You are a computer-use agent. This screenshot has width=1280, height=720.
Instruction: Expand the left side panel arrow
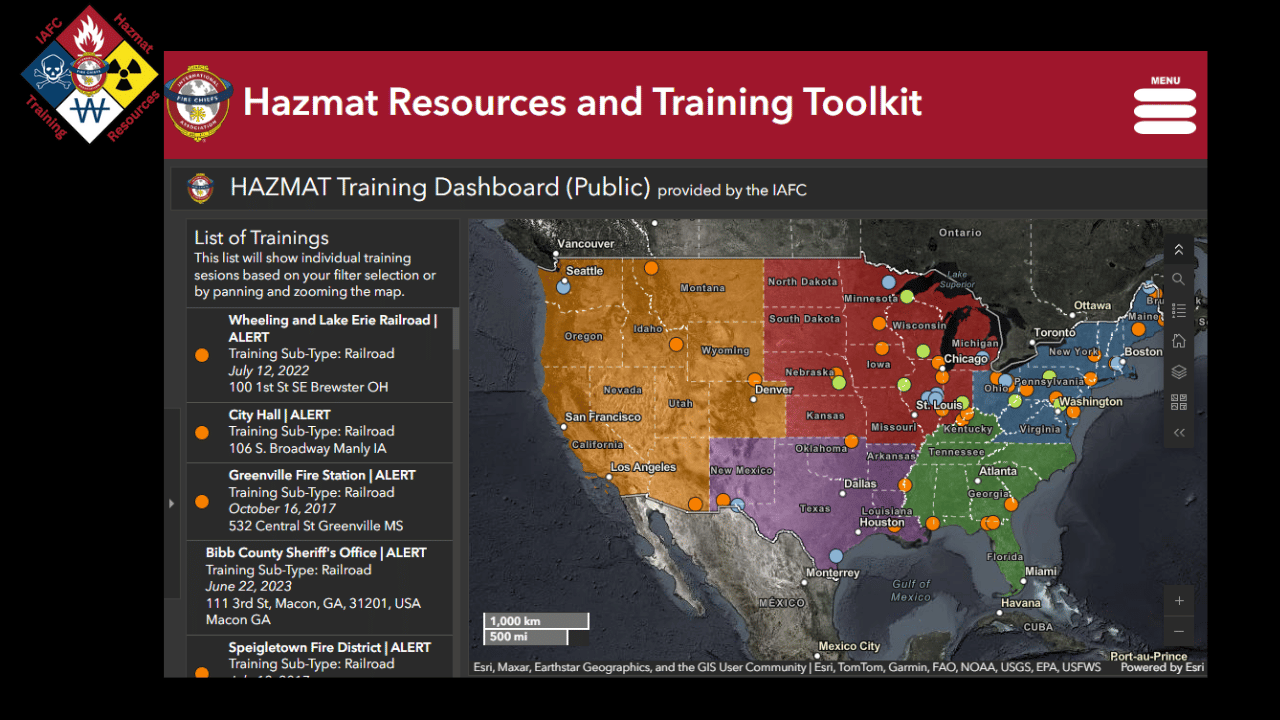pyautogui.click(x=171, y=503)
